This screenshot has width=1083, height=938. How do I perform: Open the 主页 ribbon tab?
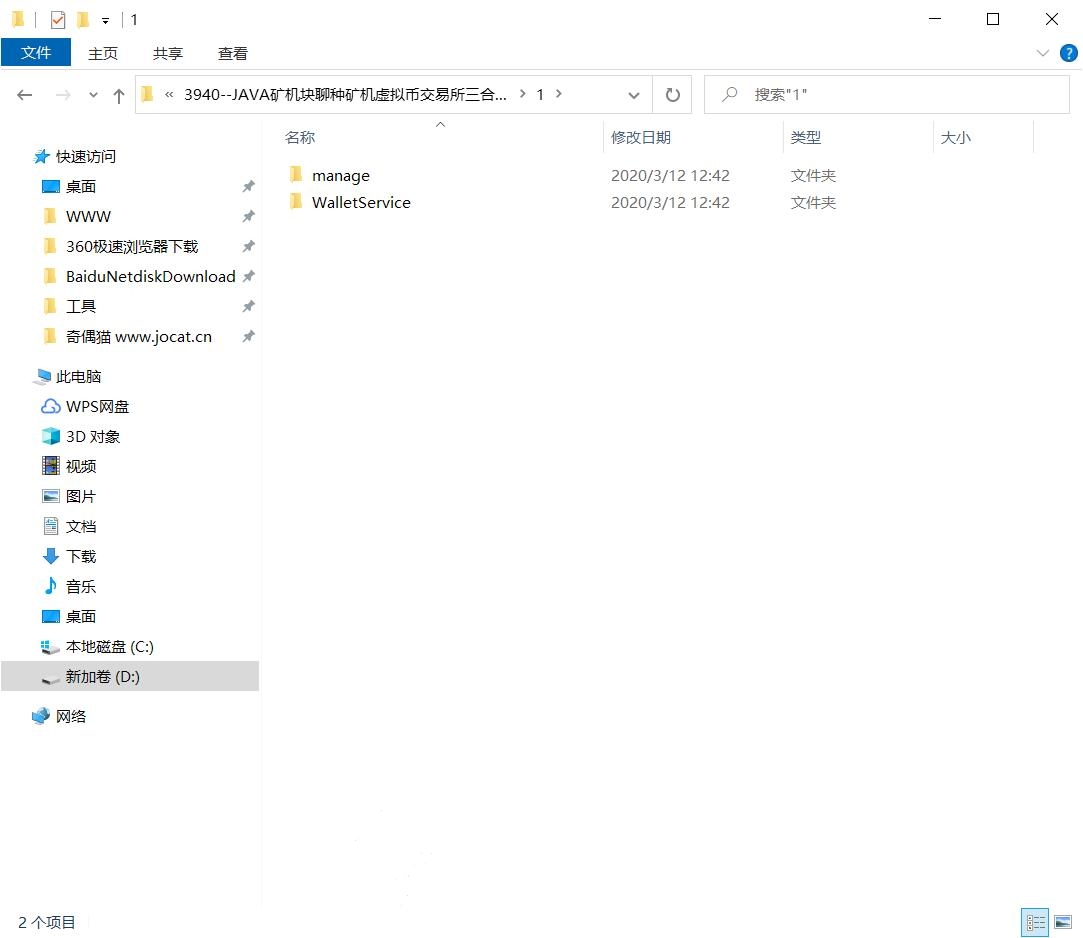click(103, 53)
